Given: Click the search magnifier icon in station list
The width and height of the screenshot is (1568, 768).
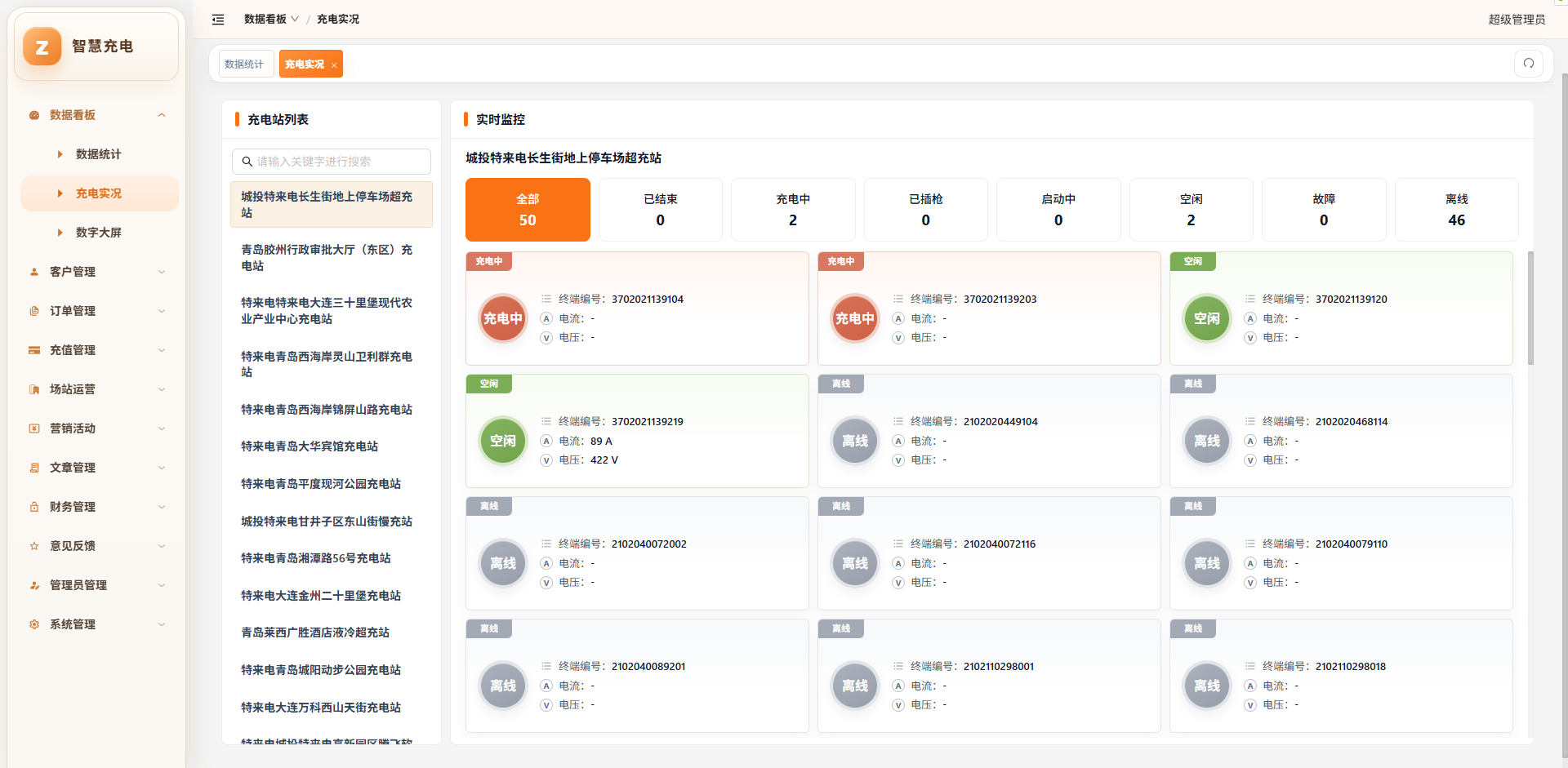Looking at the screenshot, I should point(247,162).
